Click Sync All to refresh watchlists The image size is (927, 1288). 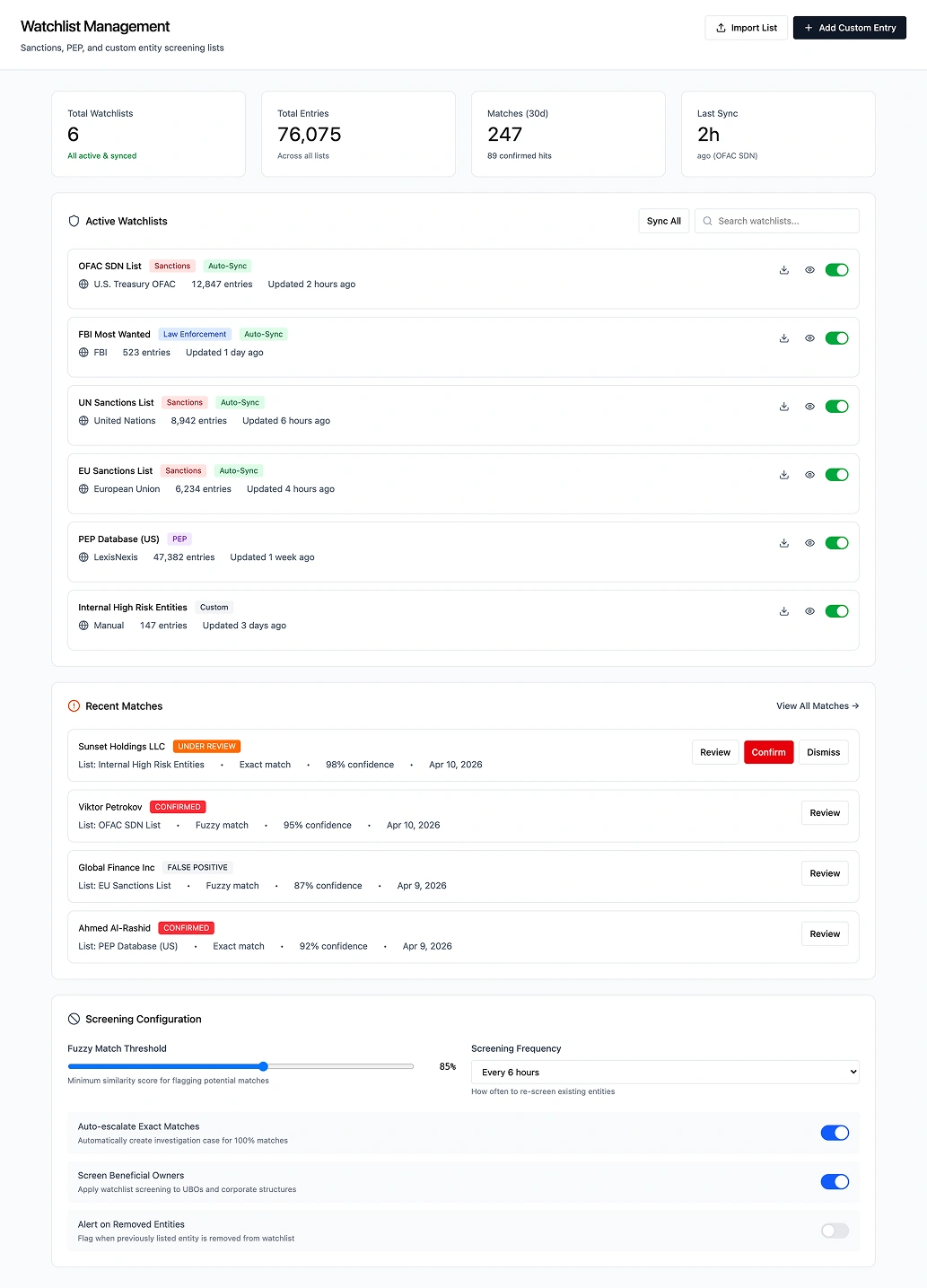(662, 221)
